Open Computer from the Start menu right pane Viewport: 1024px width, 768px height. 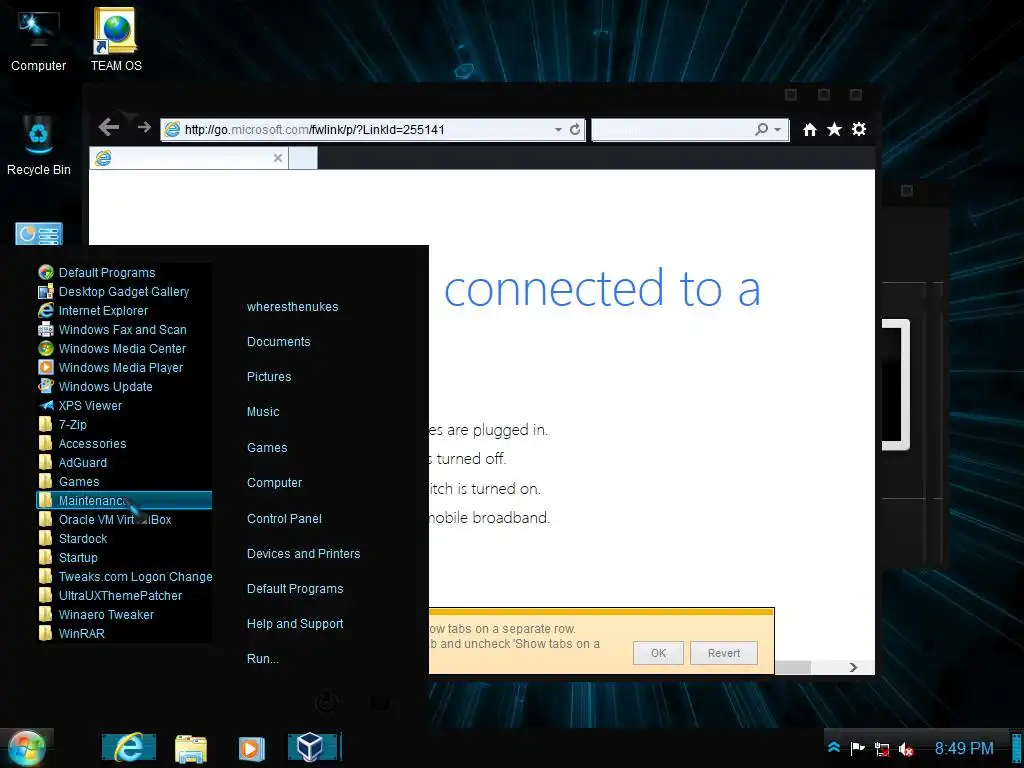coord(274,483)
